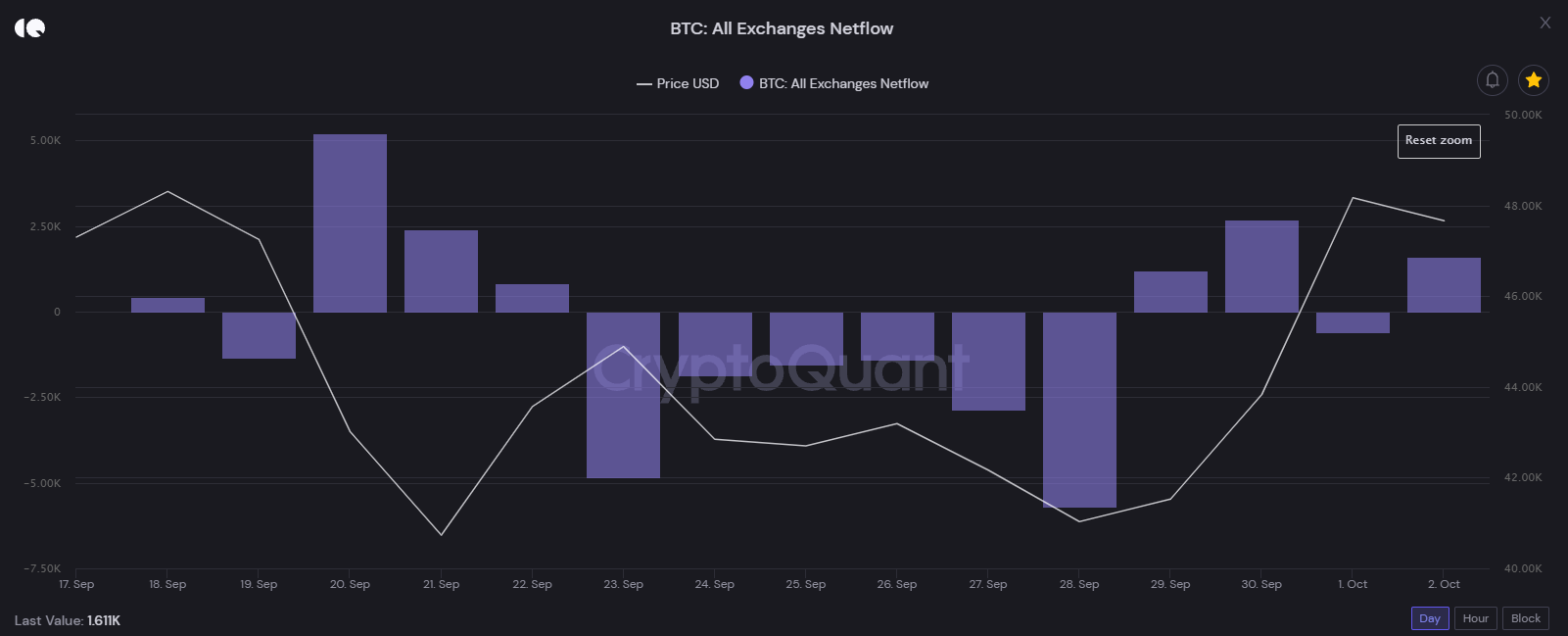The image size is (1568, 636).
Task: Click the 30 Sep netflow bar
Action: pos(1261,267)
